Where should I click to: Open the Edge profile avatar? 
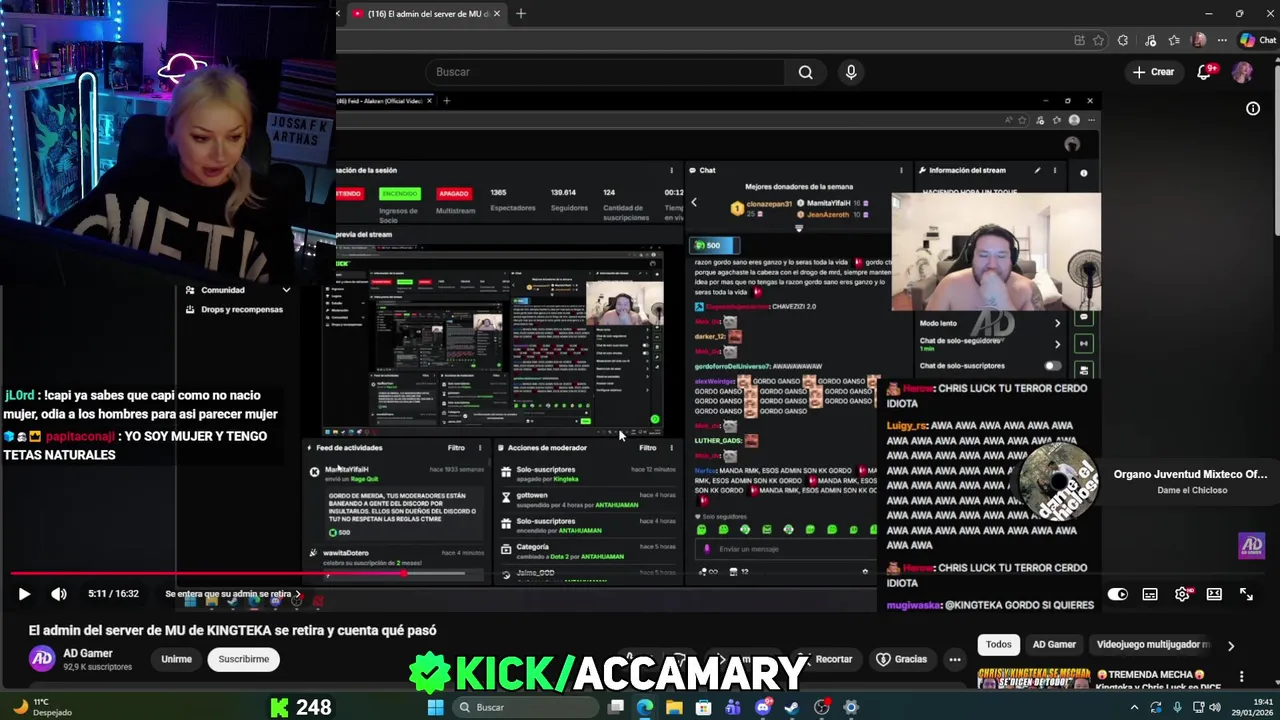(1199, 40)
